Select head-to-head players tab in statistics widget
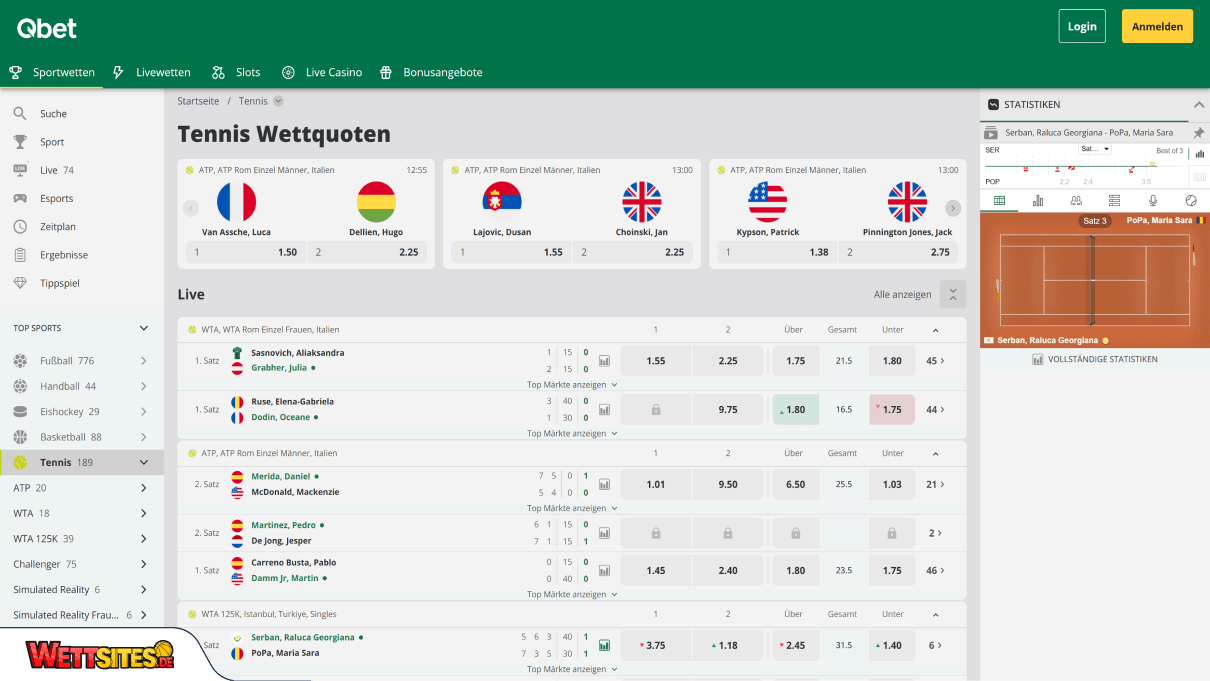This screenshot has height=681, width=1210. [x=1076, y=200]
